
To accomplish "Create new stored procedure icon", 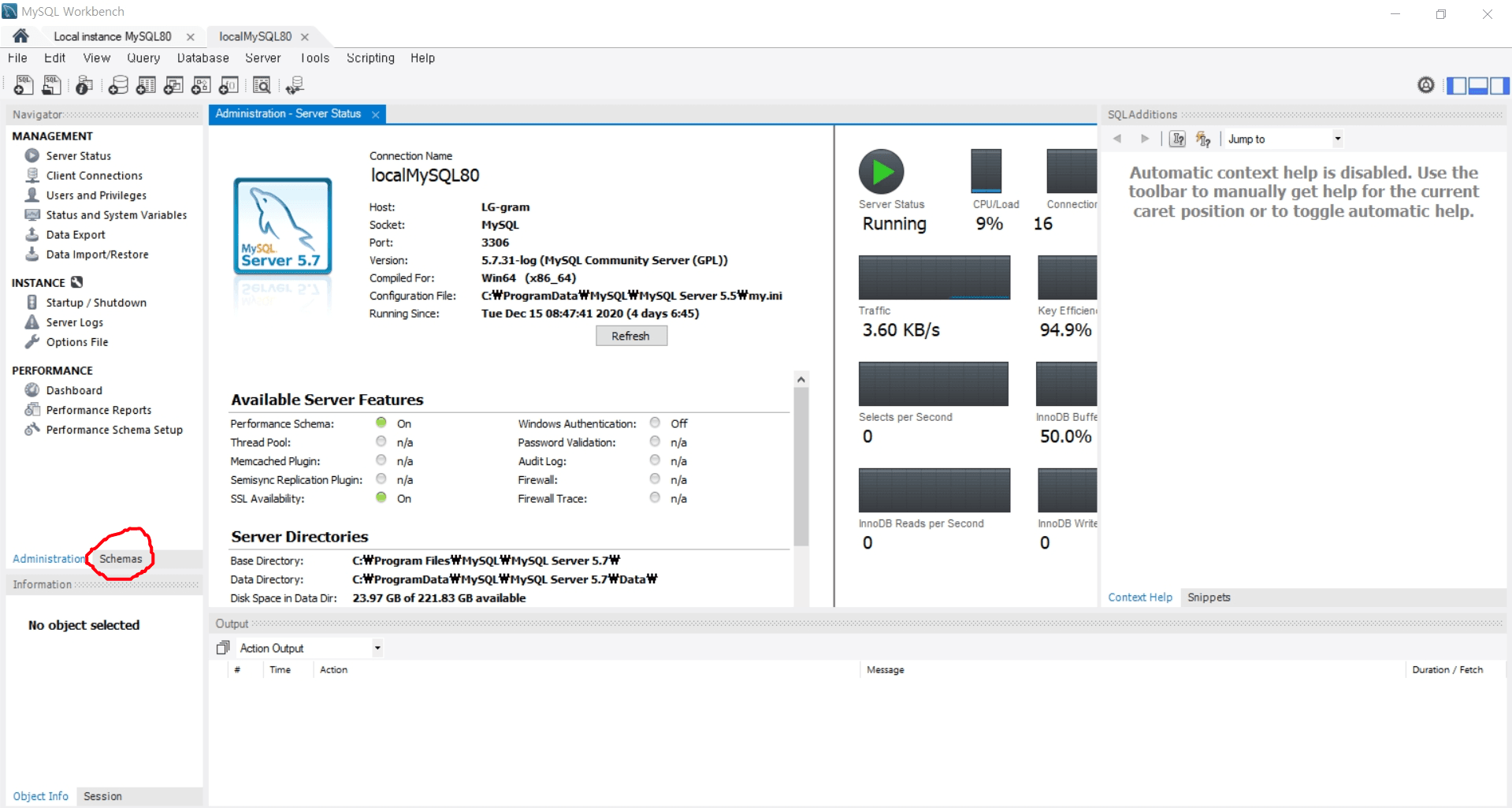I will coord(201,85).
